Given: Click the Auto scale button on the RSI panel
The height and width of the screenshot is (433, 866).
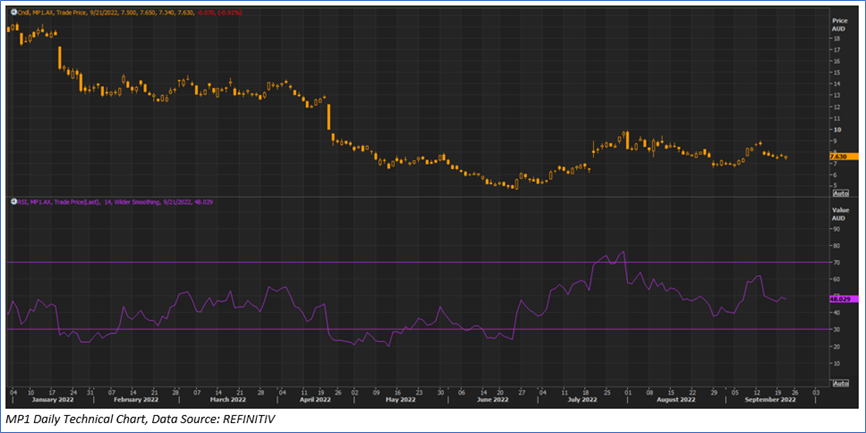Looking at the screenshot, I should tap(841, 383).
